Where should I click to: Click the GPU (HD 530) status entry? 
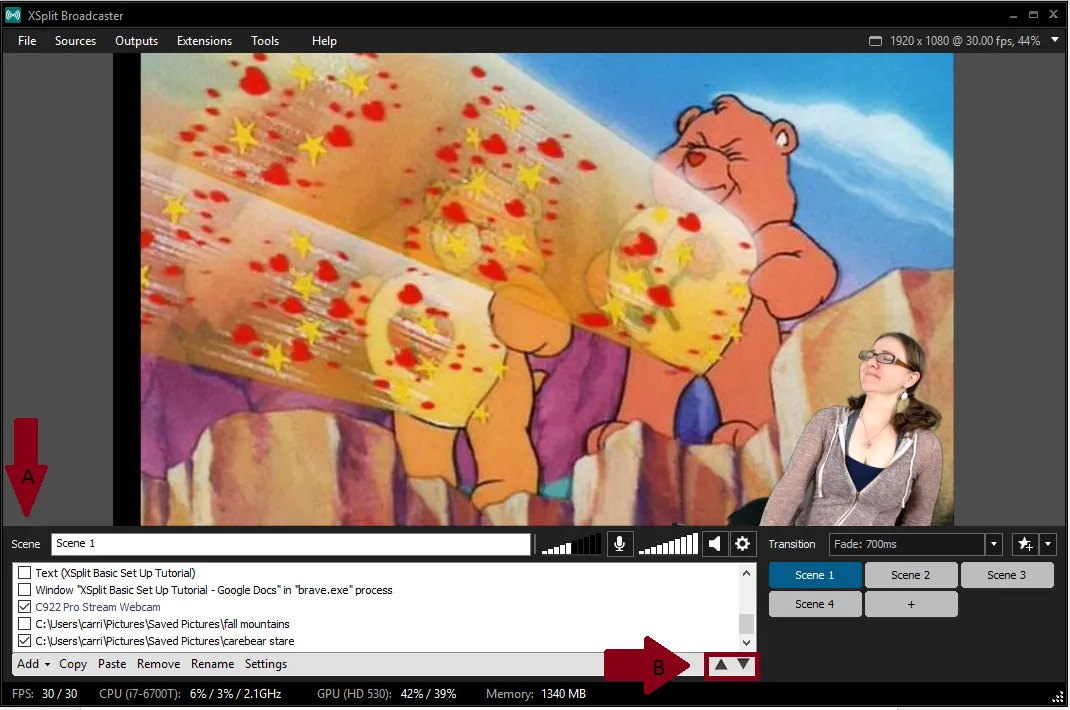386,694
